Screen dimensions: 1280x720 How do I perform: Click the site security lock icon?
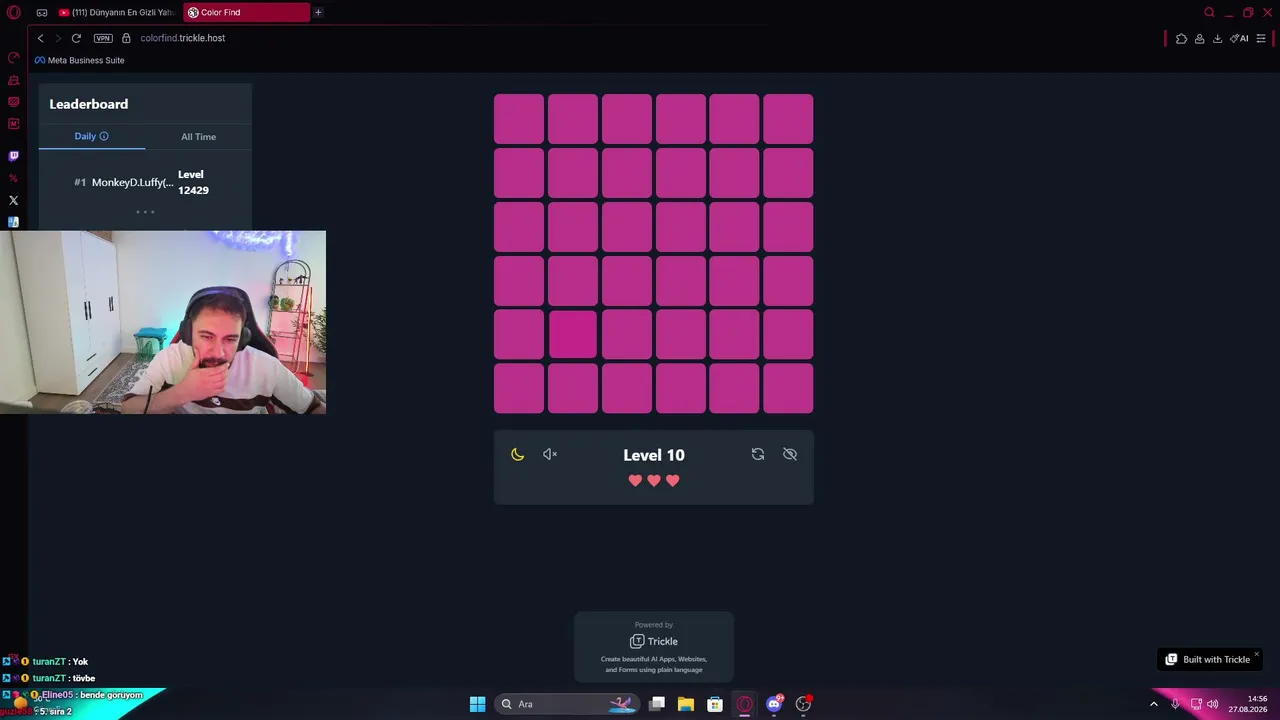126,38
